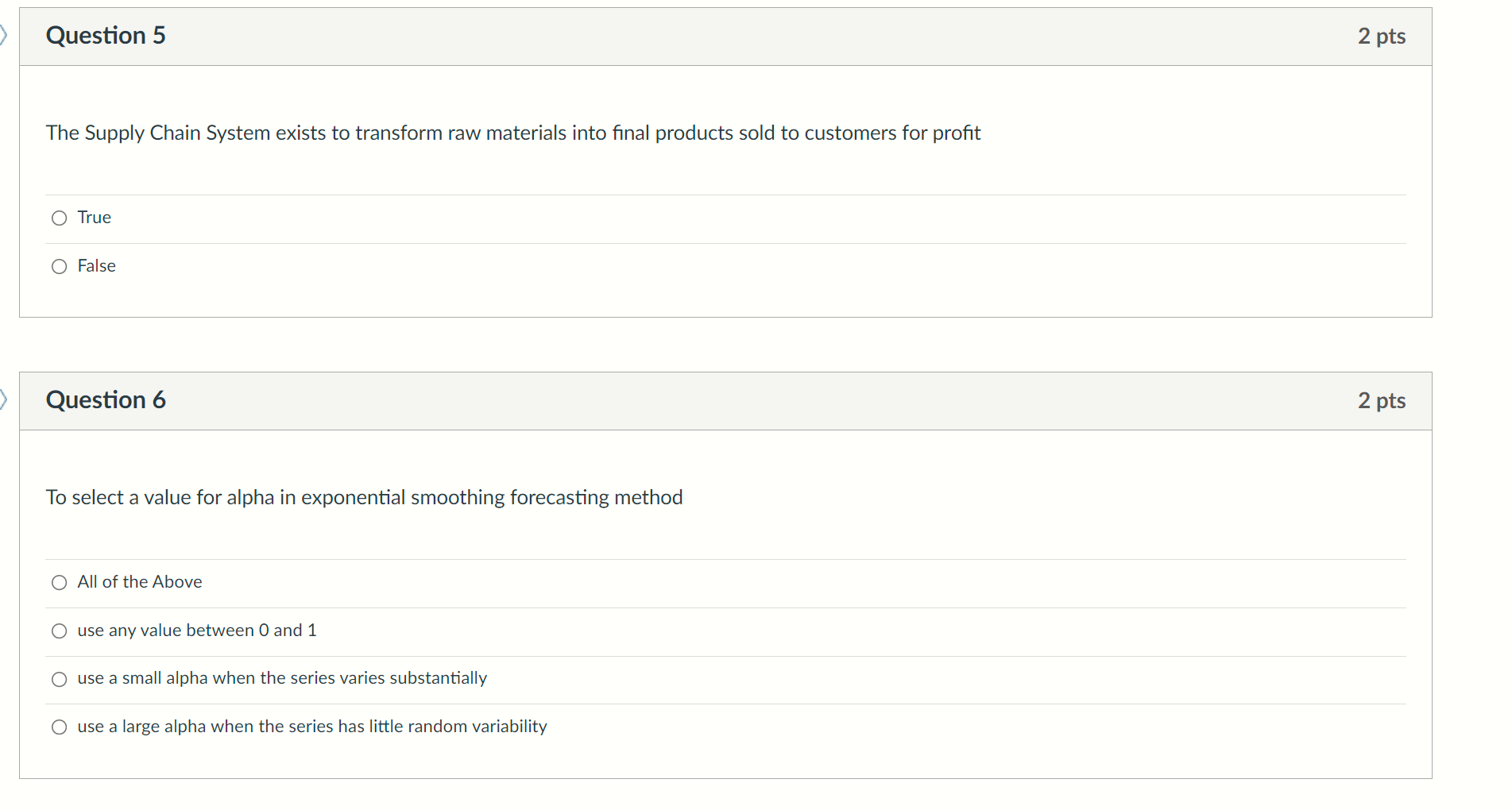Collapse the Question 5 panel header
The height and width of the screenshot is (810, 1512).
[x=106, y=35]
